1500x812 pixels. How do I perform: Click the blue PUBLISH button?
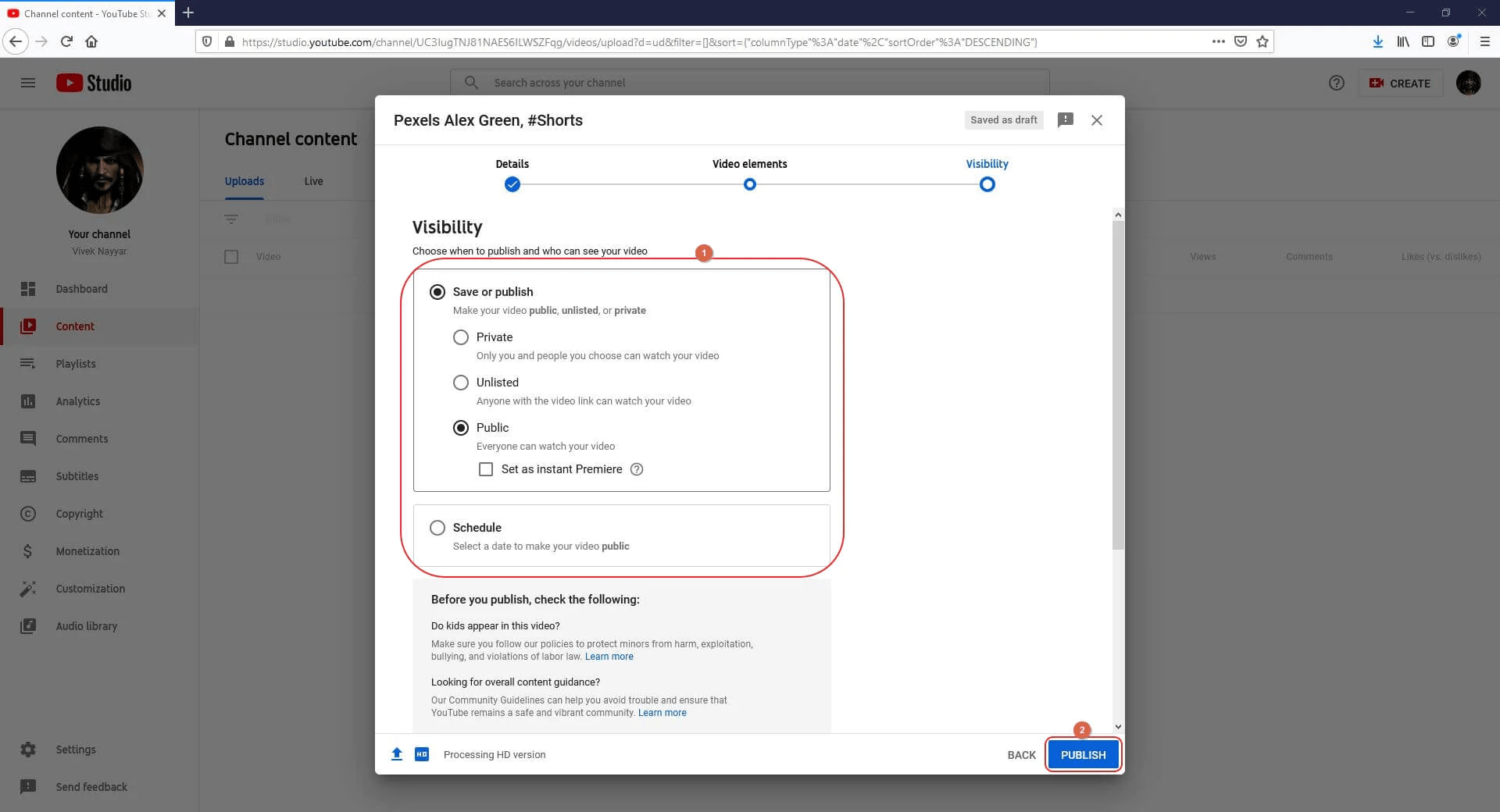(x=1084, y=755)
